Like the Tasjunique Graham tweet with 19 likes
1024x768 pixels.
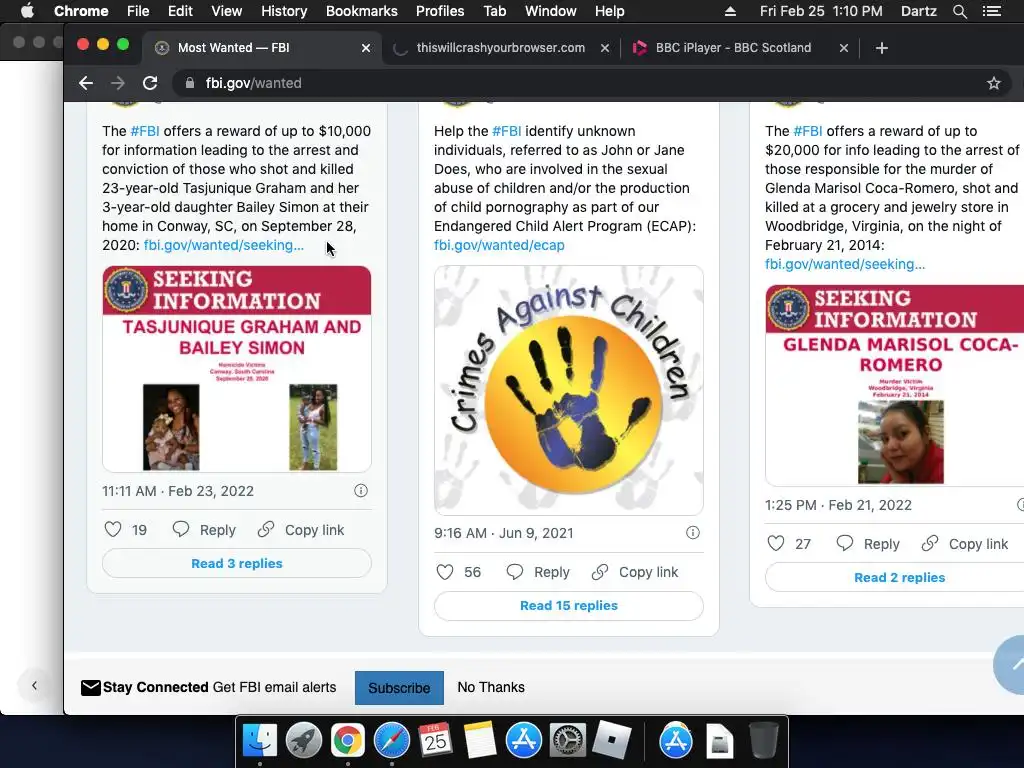point(113,530)
